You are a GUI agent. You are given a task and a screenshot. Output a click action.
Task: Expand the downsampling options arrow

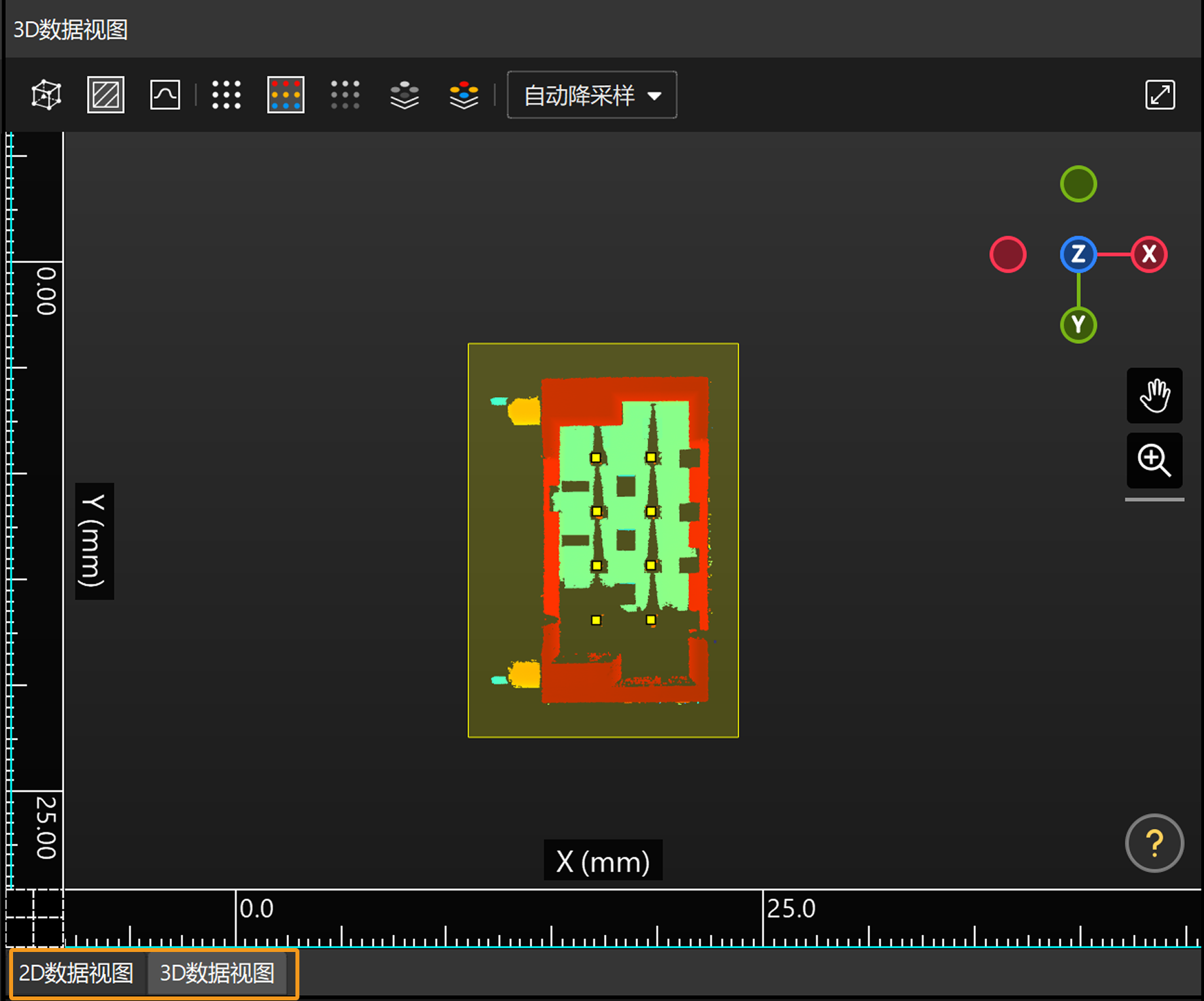(x=656, y=95)
